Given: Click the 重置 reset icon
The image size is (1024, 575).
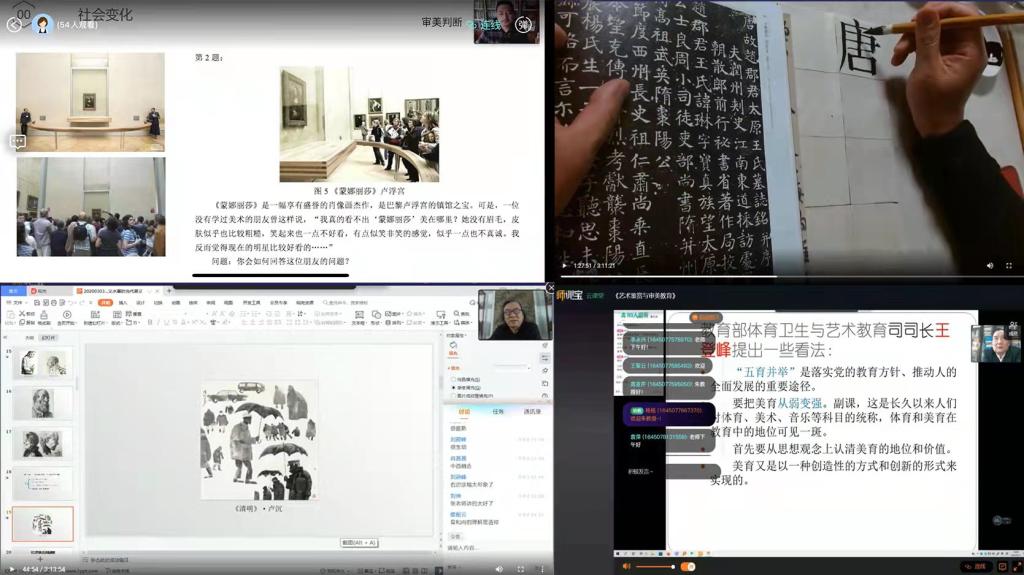Looking at the screenshot, I should point(134,314).
